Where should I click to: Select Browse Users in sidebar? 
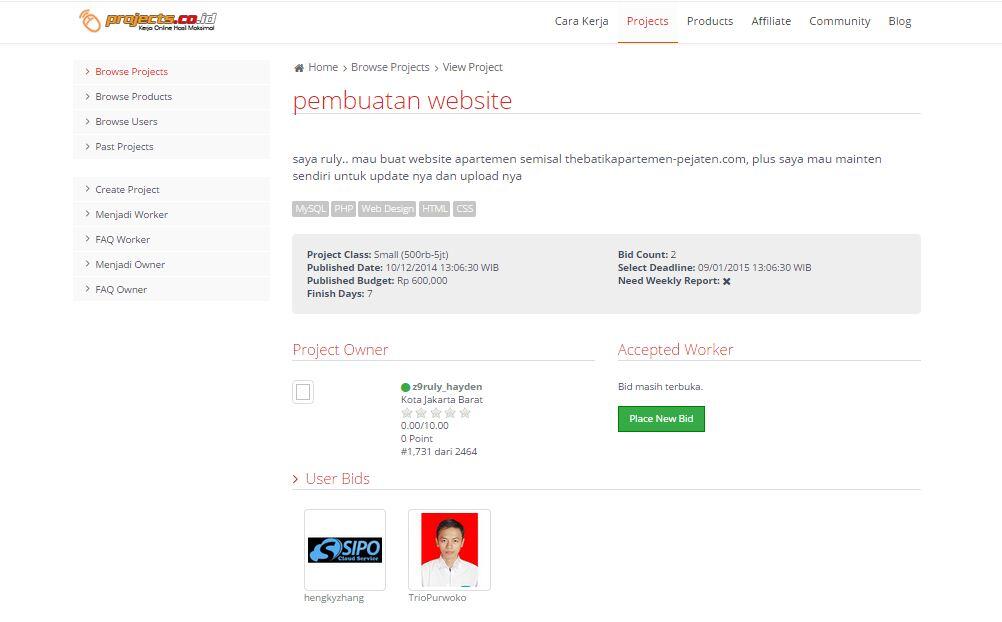click(171, 121)
